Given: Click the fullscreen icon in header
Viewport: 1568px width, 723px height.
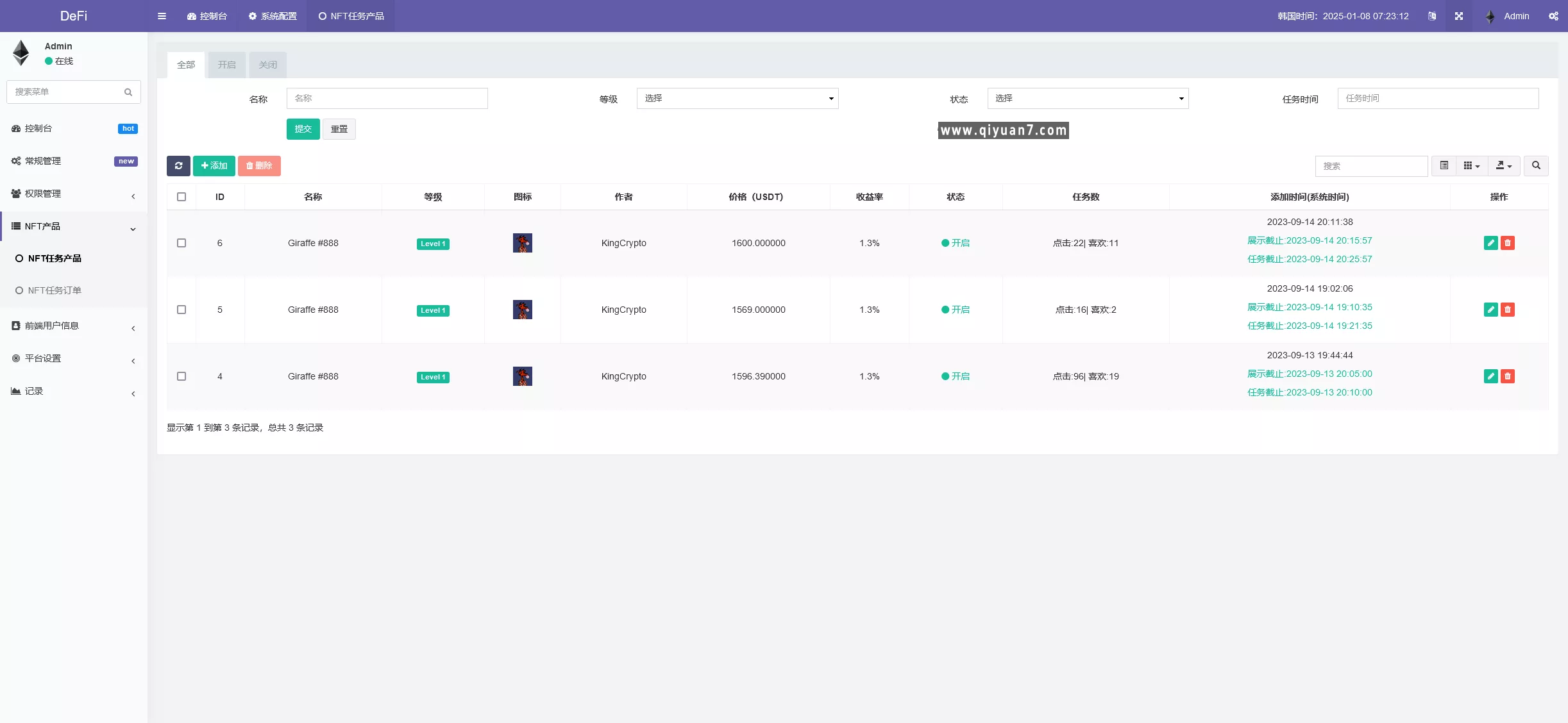Looking at the screenshot, I should coord(1459,16).
